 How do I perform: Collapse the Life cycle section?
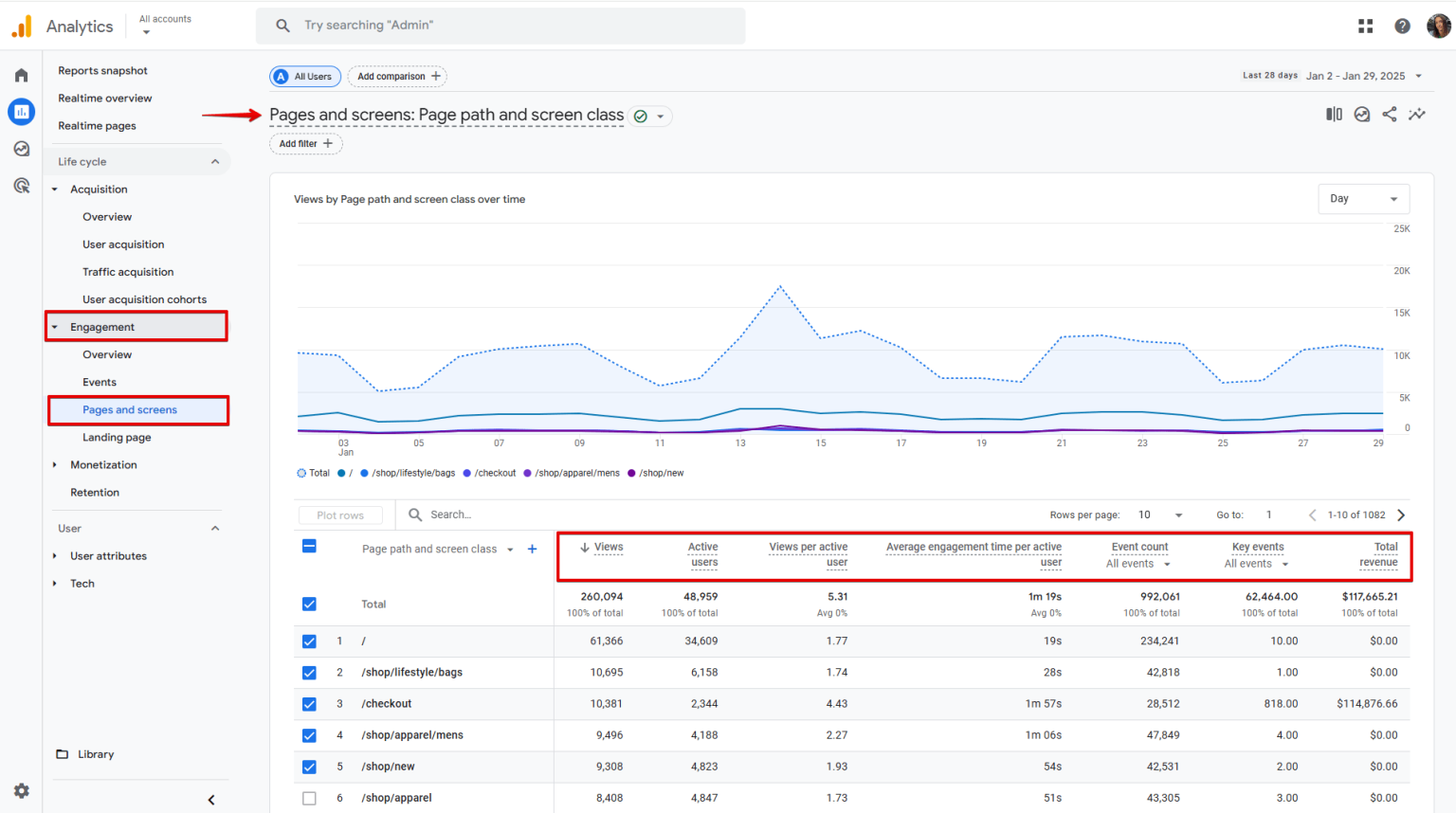coord(216,161)
